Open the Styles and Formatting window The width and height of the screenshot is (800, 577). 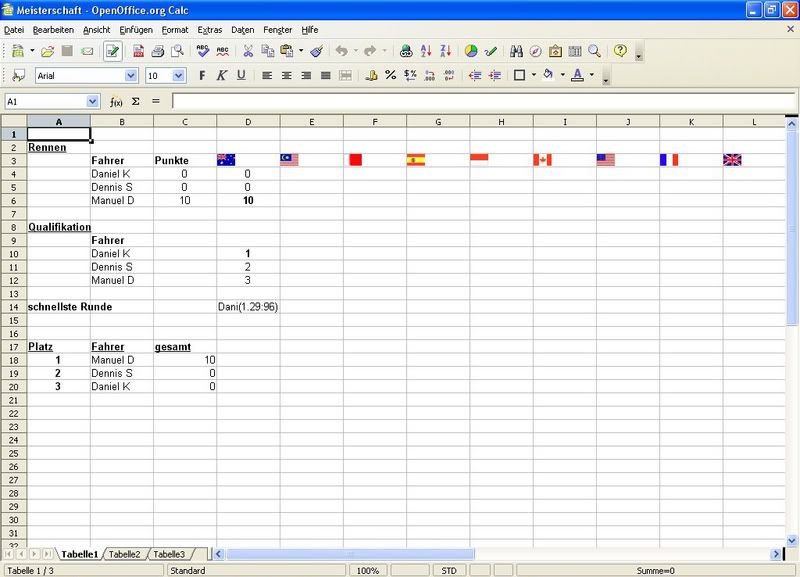coord(18,76)
